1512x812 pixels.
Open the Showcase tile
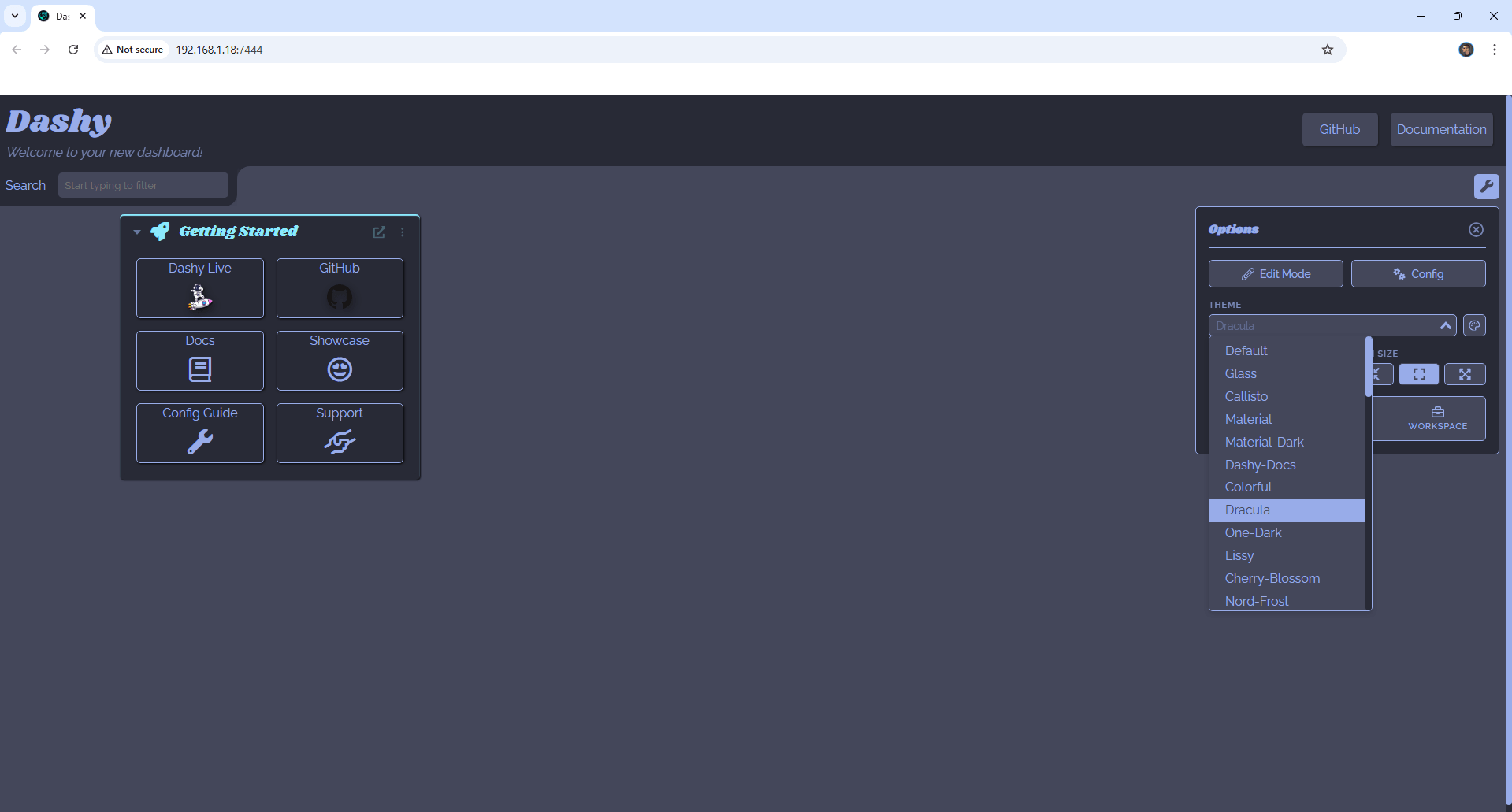click(x=340, y=361)
